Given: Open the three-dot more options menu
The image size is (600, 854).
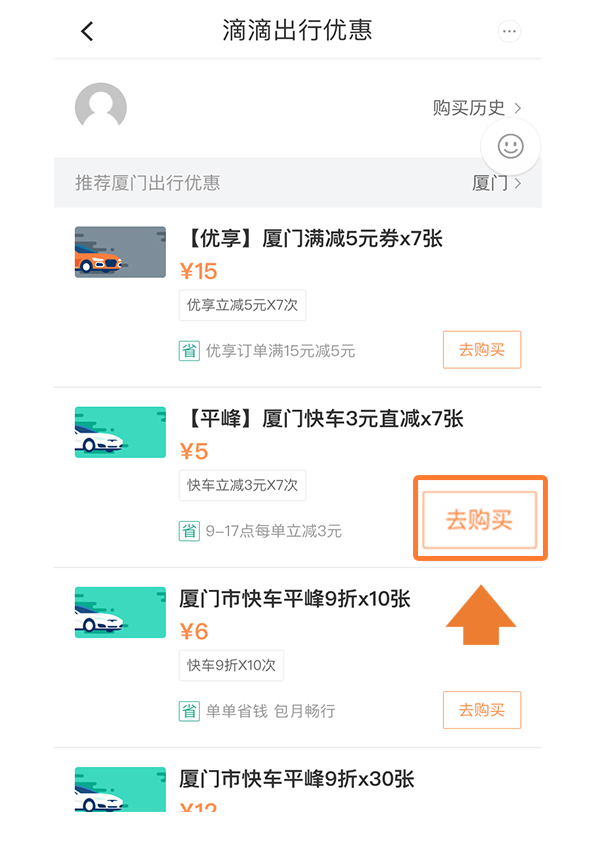Looking at the screenshot, I should click(x=509, y=31).
